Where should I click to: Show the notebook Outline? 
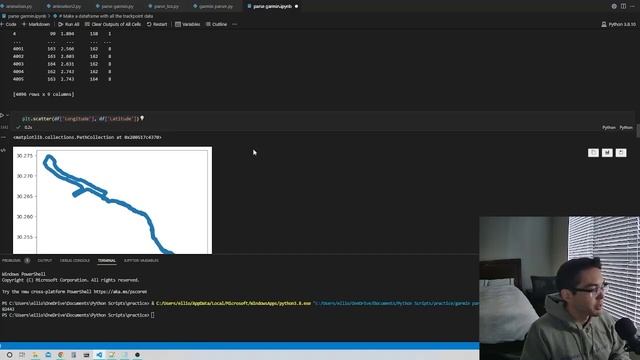point(216,24)
